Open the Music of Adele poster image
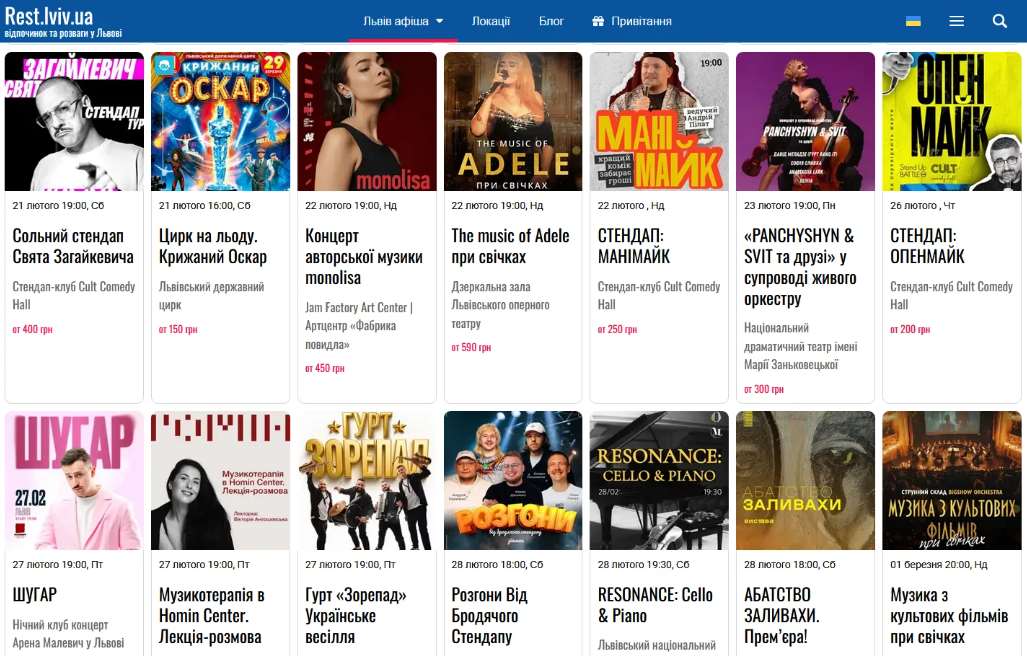The image size is (1027, 656). pos(513,122)
